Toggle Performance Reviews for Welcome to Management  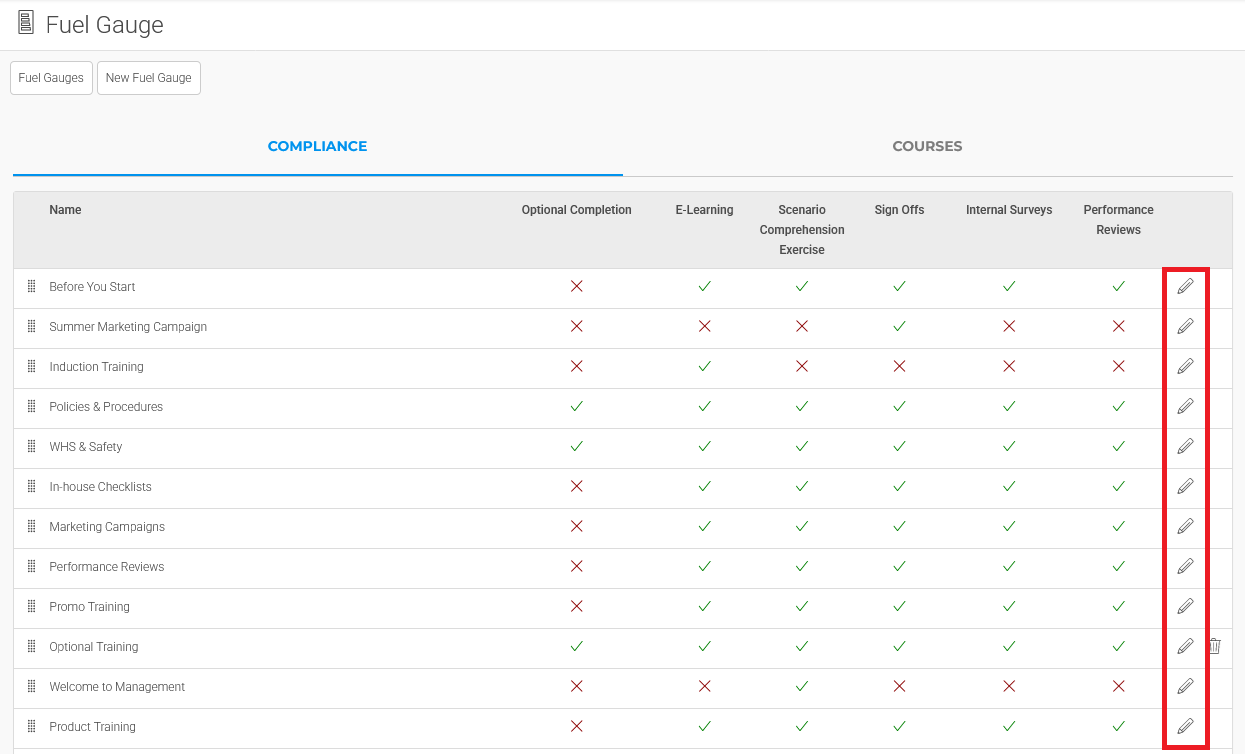(1118, 687)
